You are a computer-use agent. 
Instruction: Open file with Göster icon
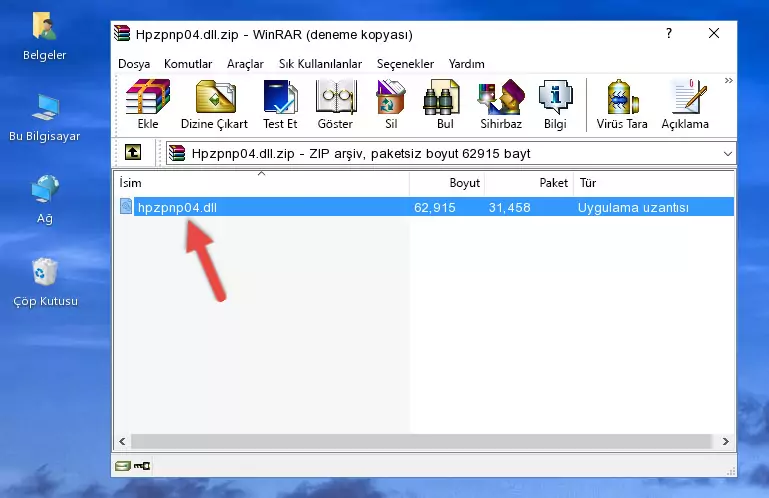click(335, 105)
